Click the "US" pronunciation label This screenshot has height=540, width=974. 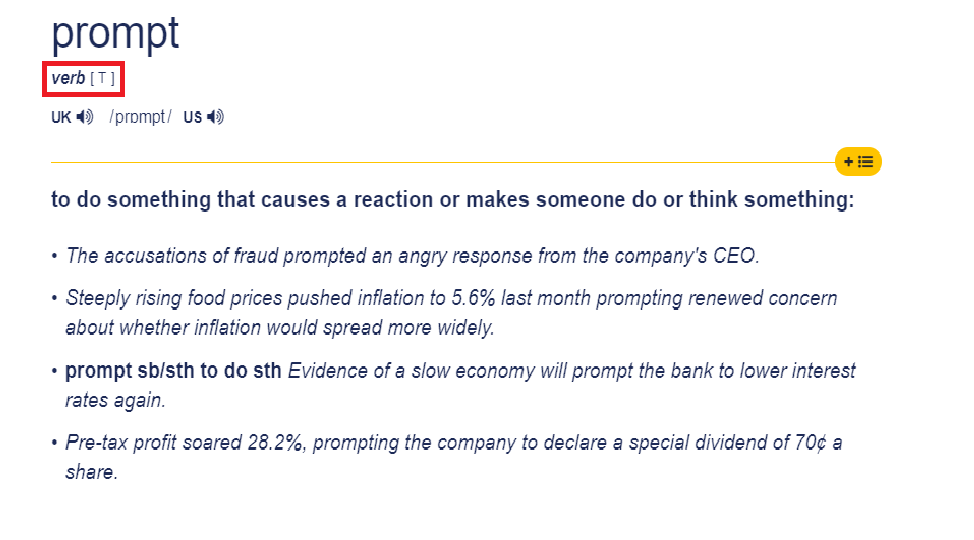[193, 117]
